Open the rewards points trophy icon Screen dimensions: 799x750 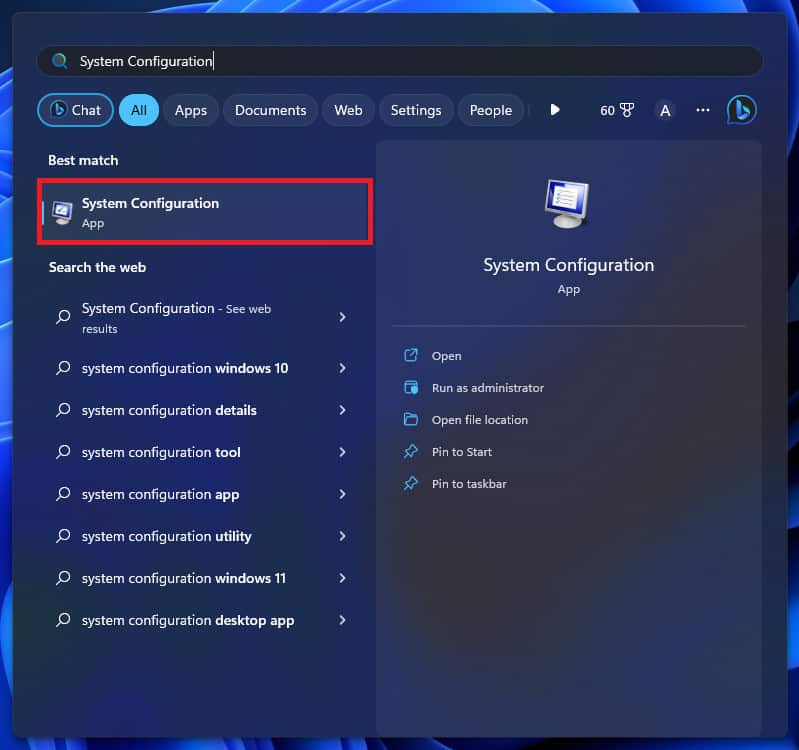point(627,110)
